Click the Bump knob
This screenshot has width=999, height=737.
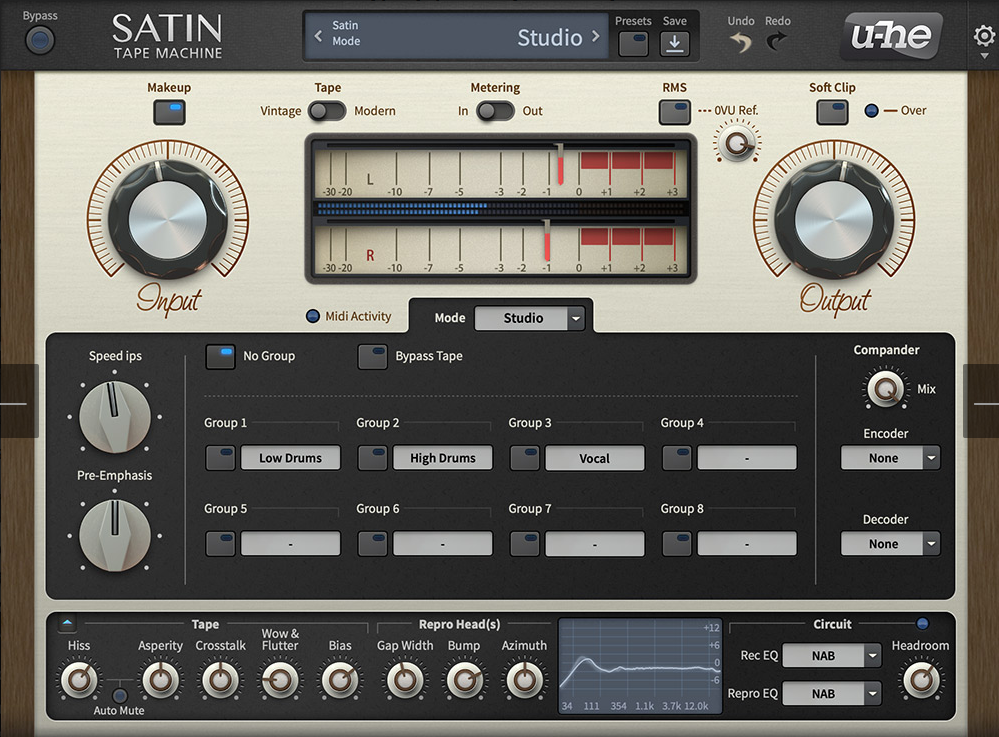click(464, 680)
